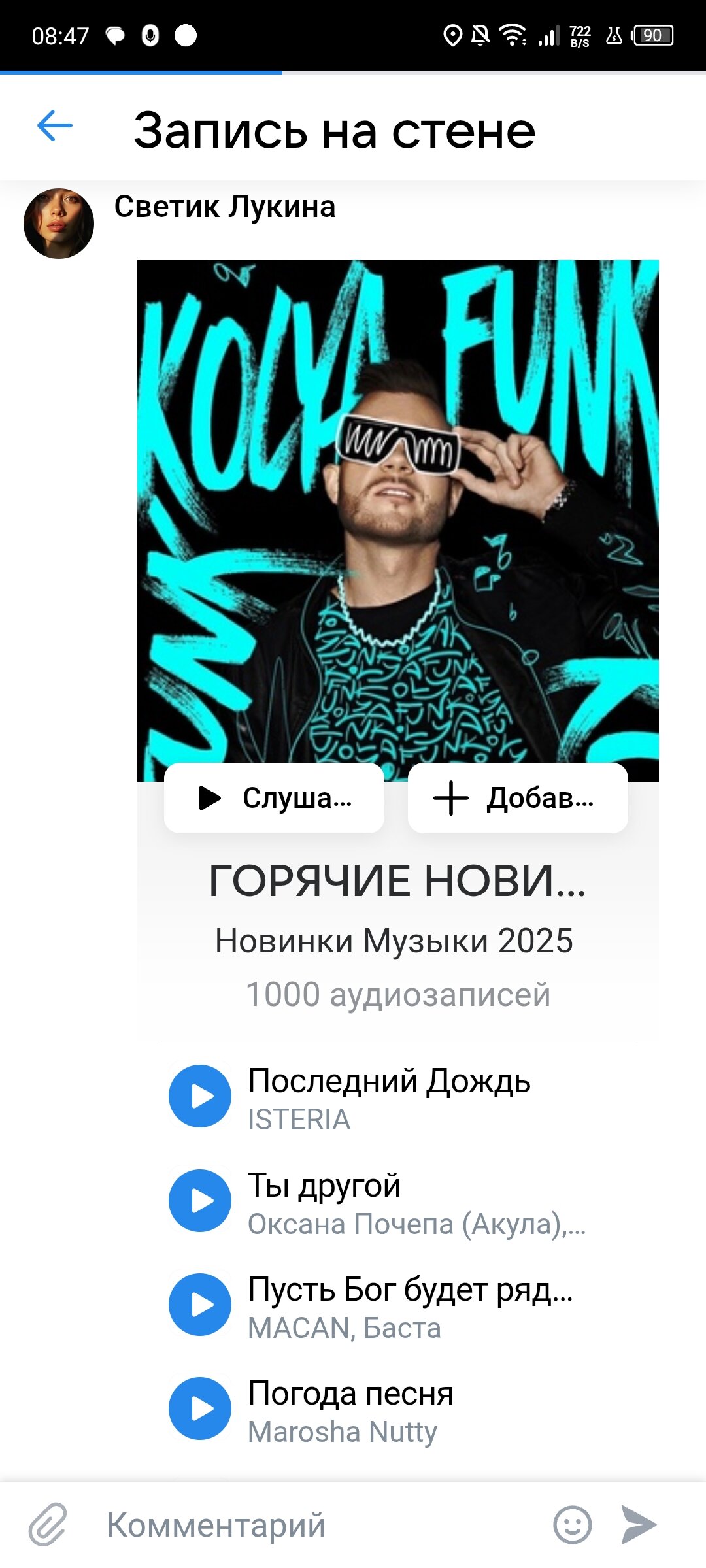706x1568 pixels.
Task: Select the Ты другой song title
Action: [324, 1186]
